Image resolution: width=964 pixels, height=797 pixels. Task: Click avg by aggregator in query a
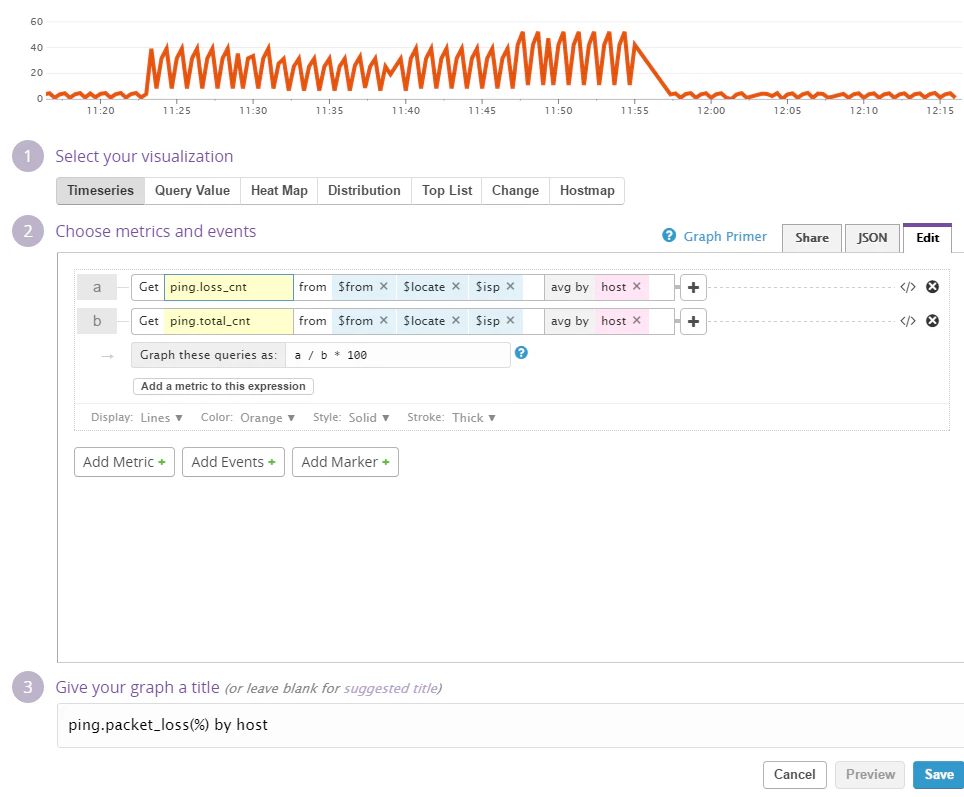click(x=569, y=287)
